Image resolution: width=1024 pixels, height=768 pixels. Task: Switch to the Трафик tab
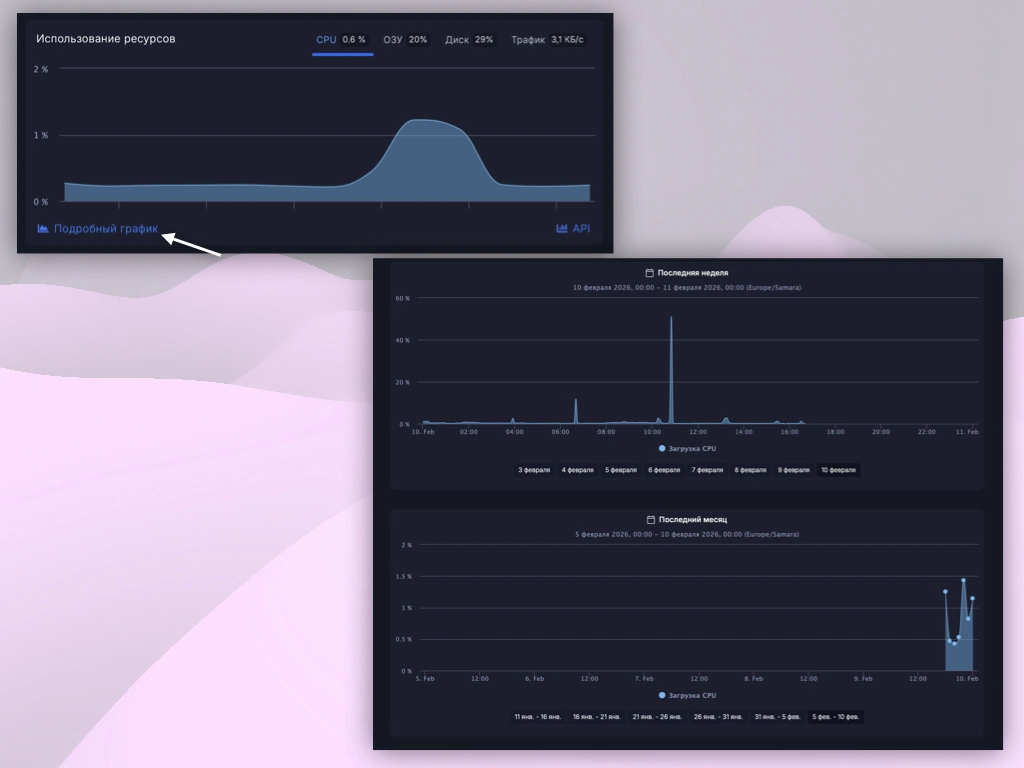551,40
